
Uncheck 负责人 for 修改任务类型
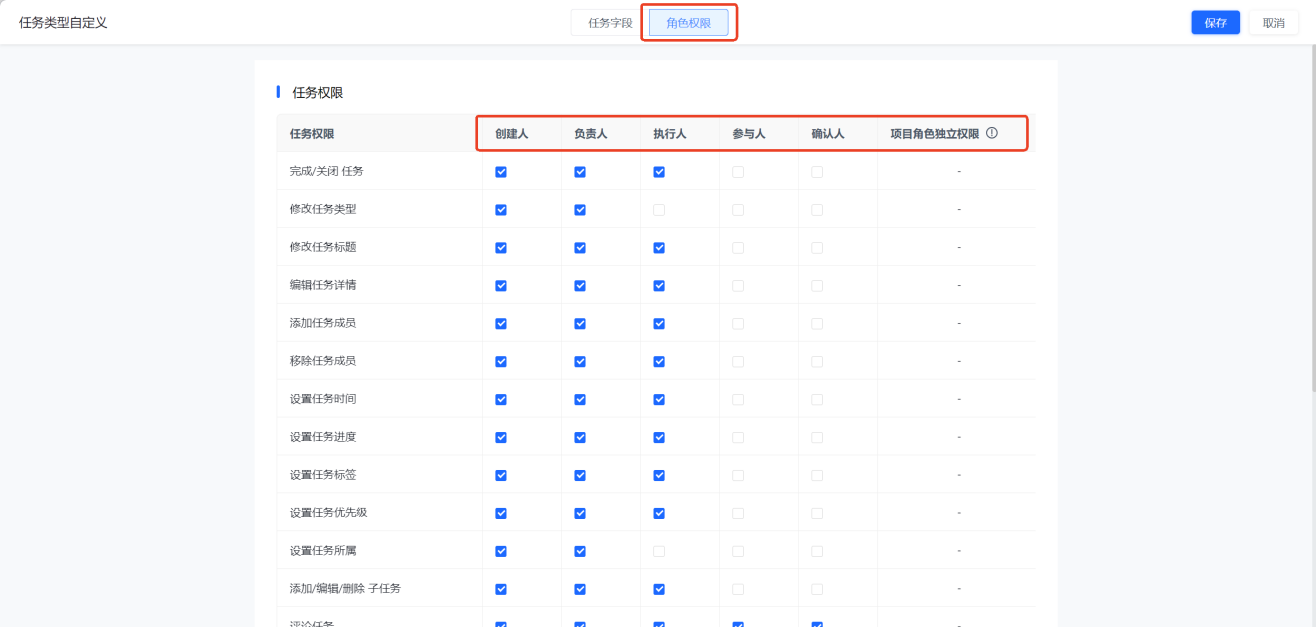pos(580,210)
